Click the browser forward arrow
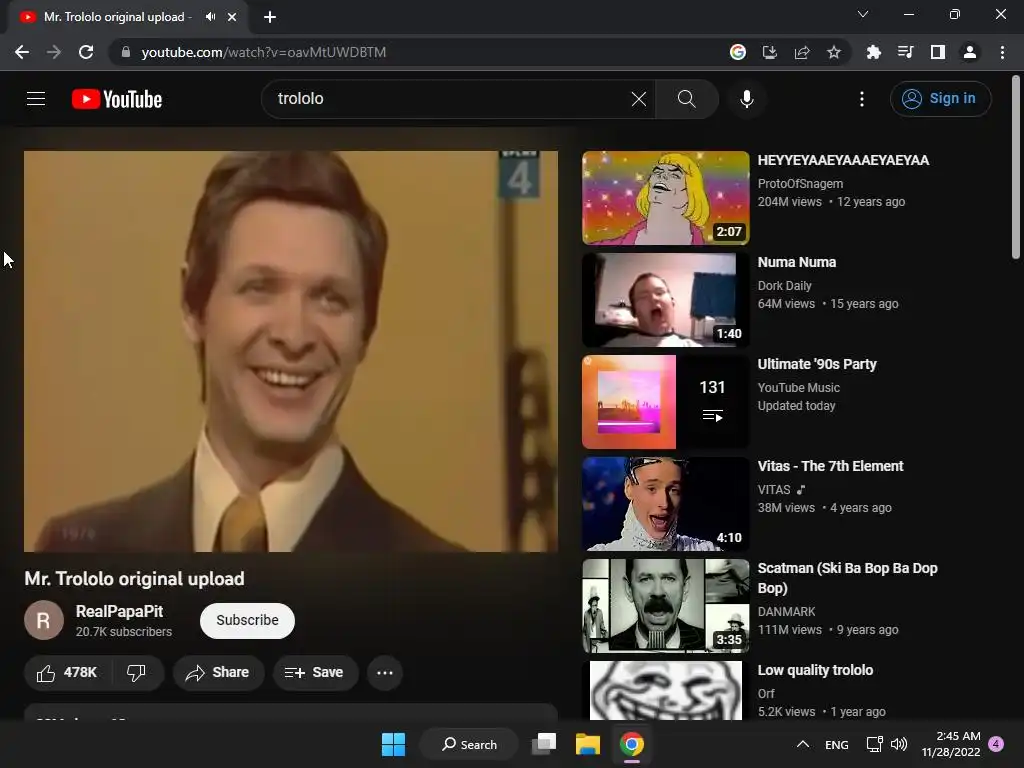This screenshot has height=768, width=1024. pos(54,52)
